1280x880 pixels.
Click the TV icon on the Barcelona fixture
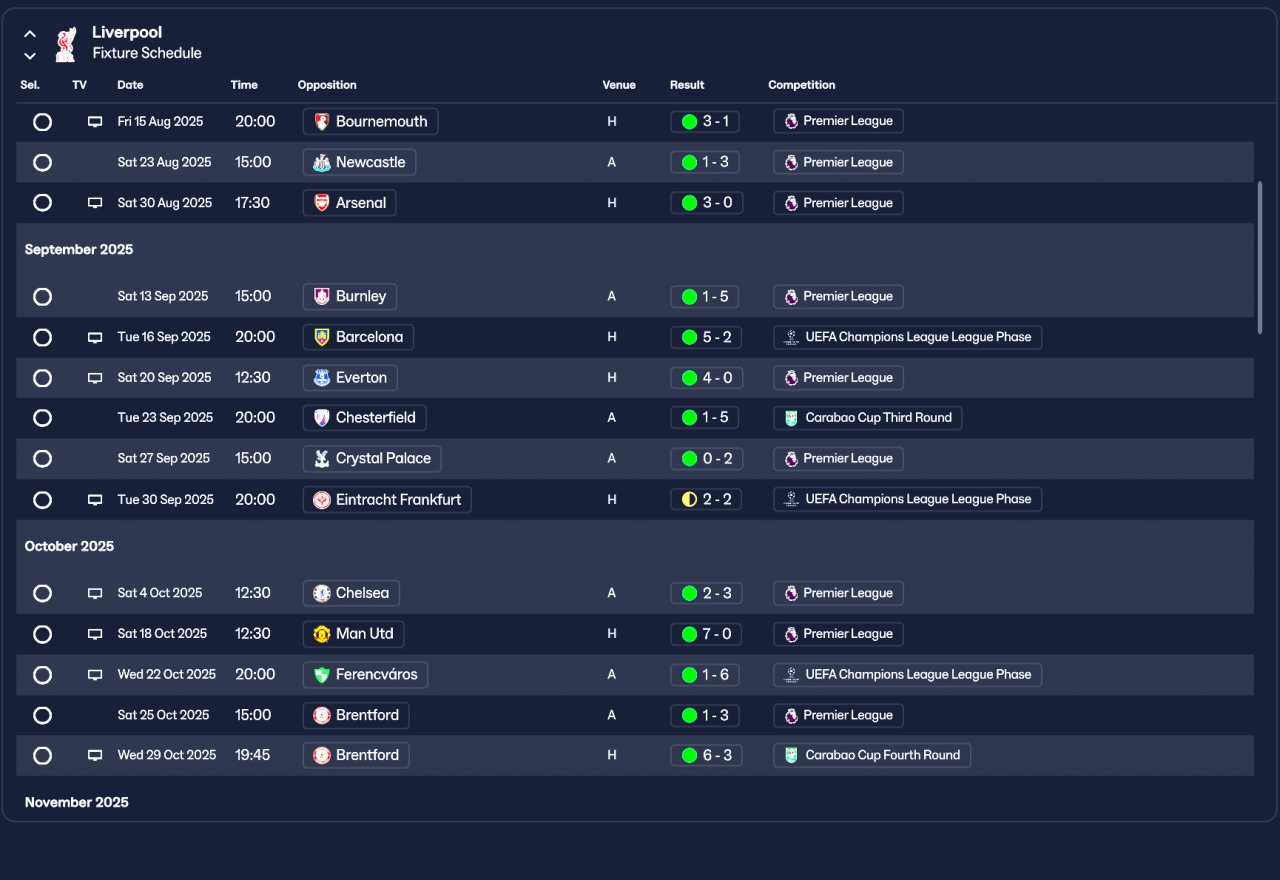pyautogui.click(x=95, y=338)
